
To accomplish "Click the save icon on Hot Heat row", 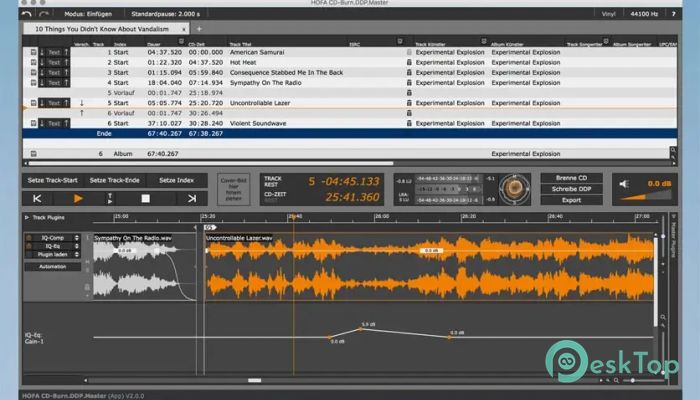I will click(x=33, y=62).
